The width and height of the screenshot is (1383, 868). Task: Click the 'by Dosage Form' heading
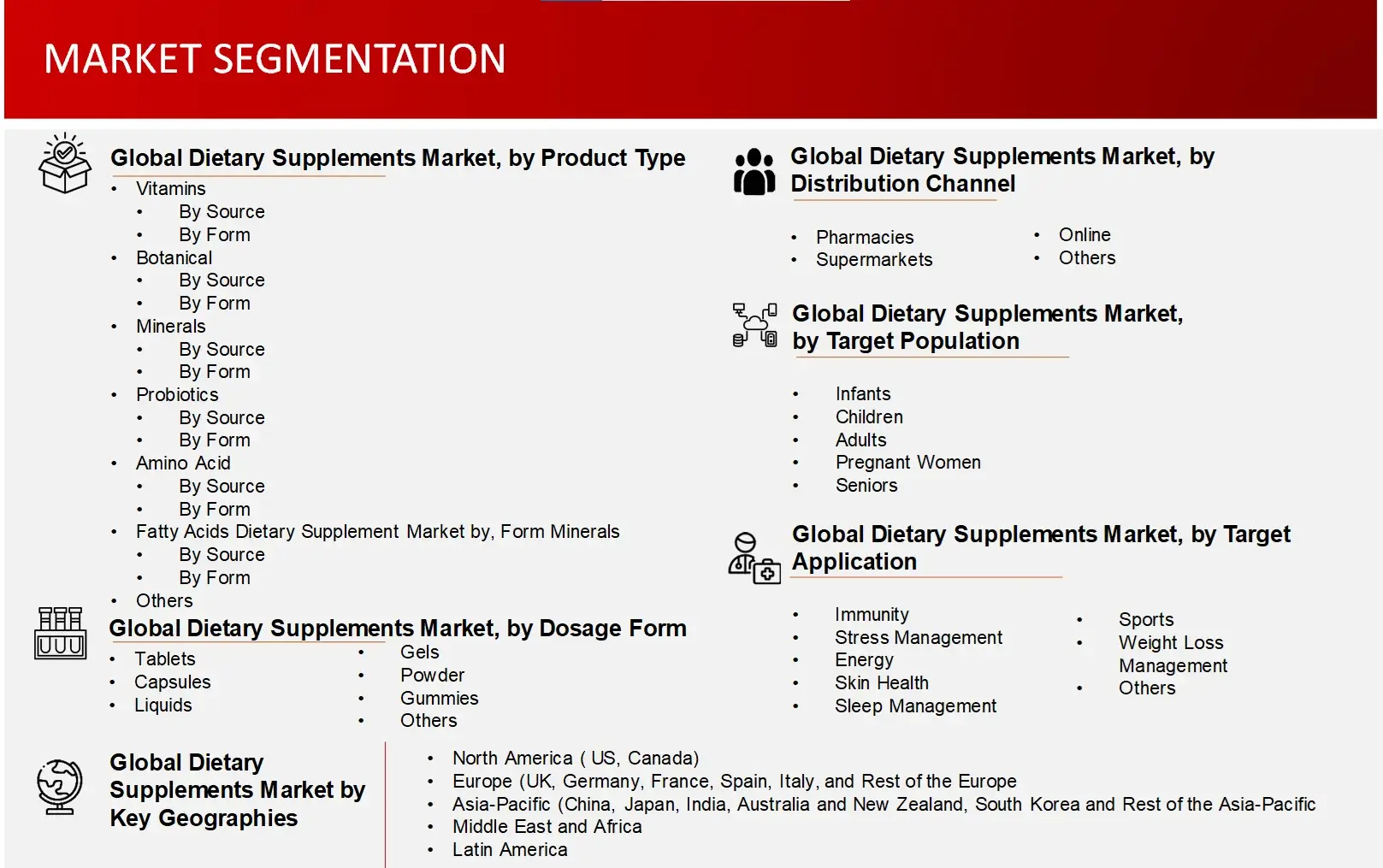[398, 629]
